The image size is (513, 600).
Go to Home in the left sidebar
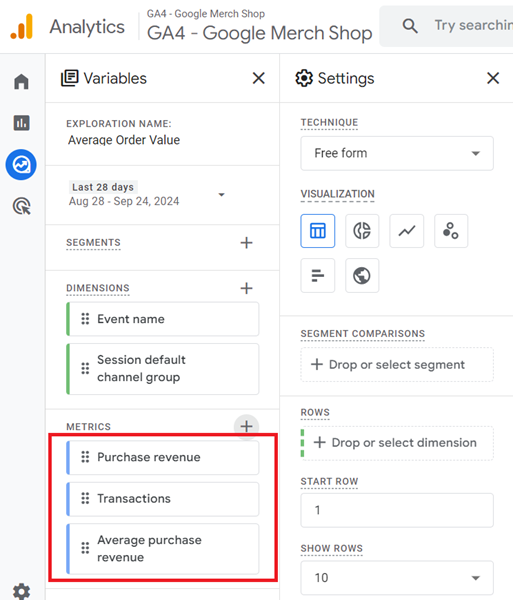pos(21,81)
